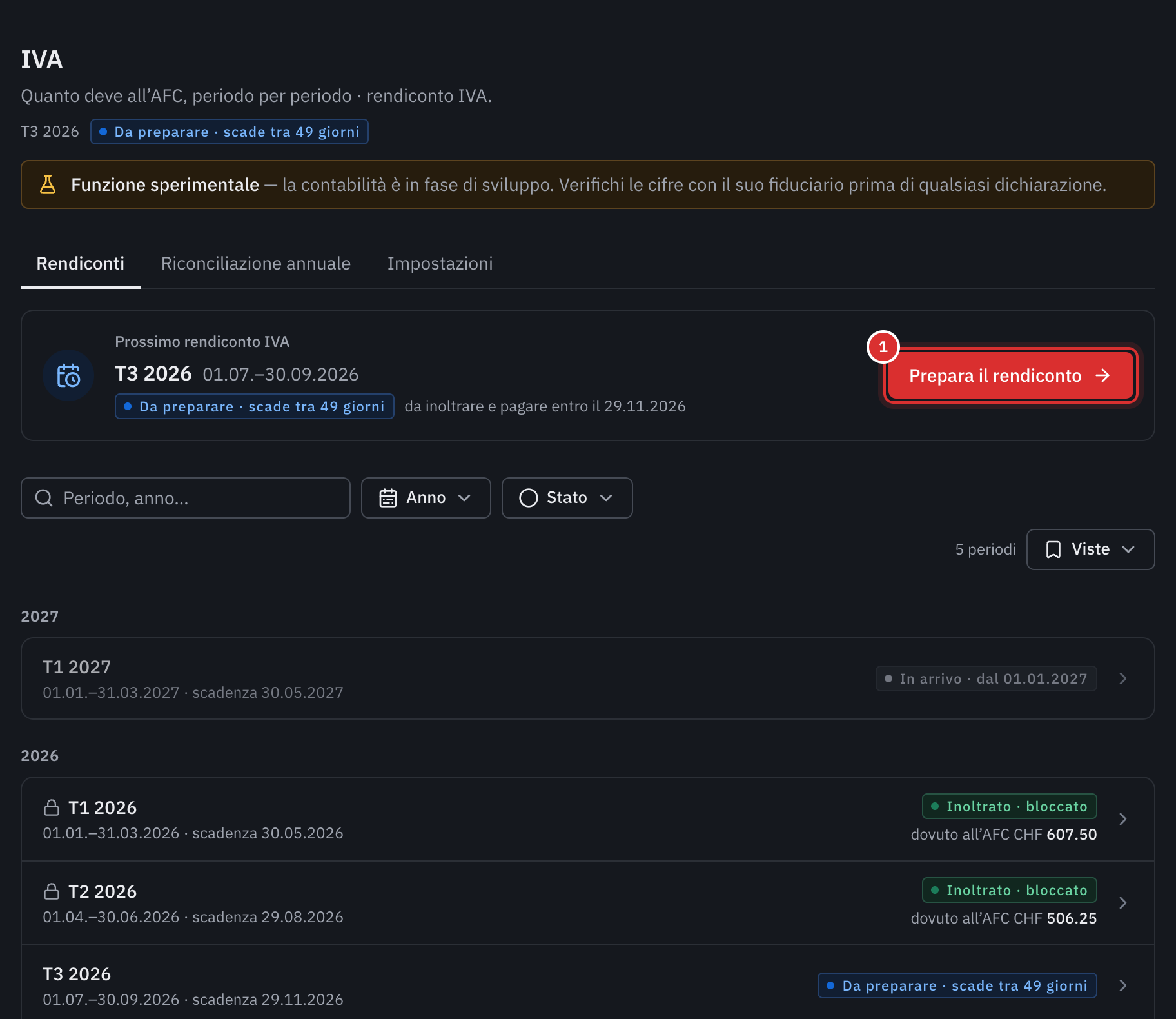Select the T1 2027 period title
The width and height of the screenshot is (1176, 1019).
[77, 667]
